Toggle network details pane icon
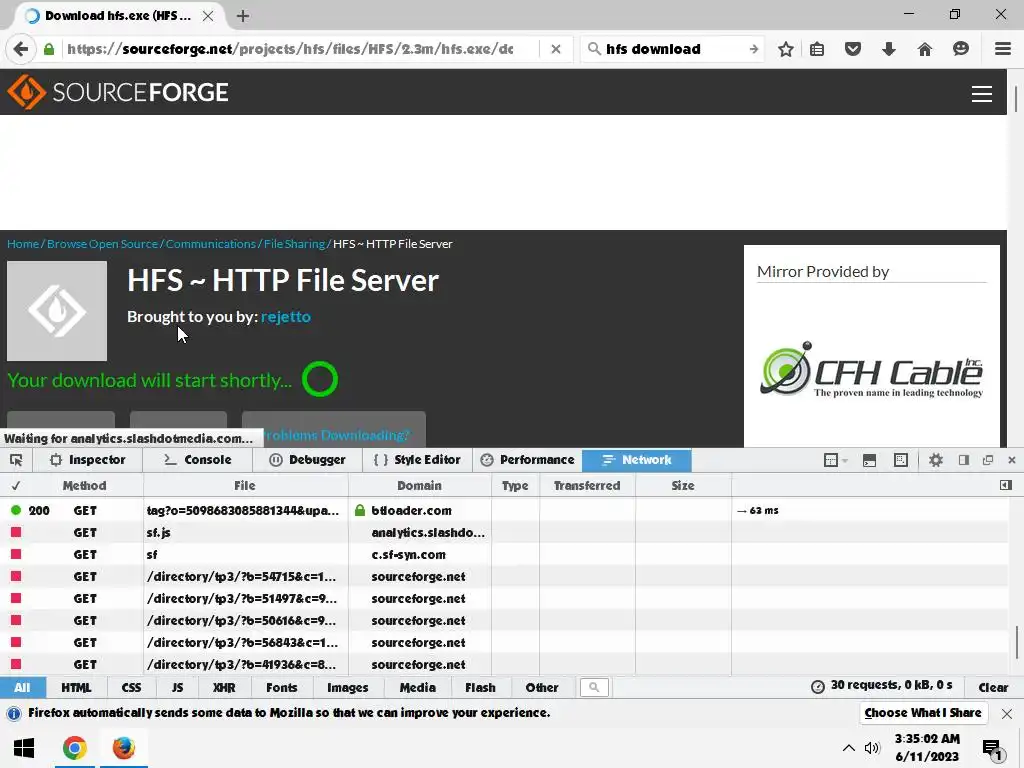 (x=1006, y=485)
